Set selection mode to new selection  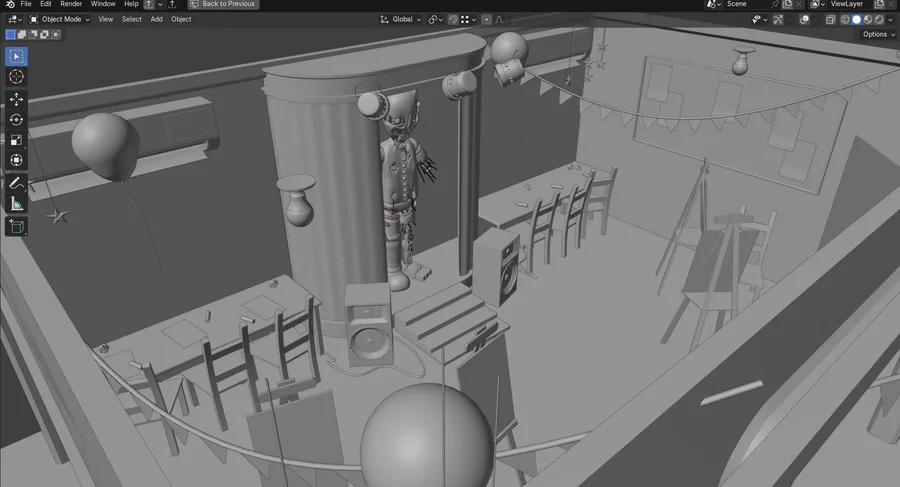(10, 34)
